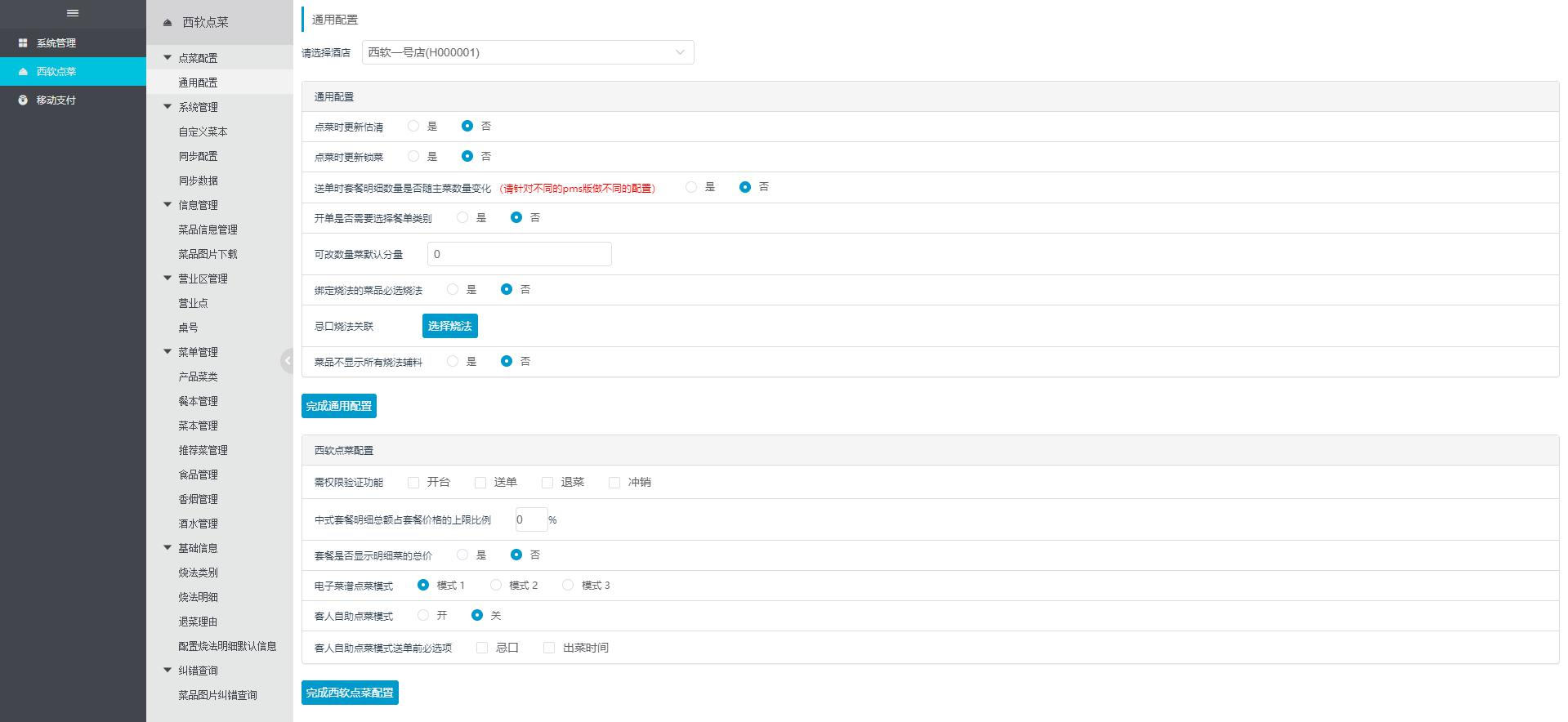Turn on 客人自助点菜模式 with 开
The width and height of the screenshot is (1568, 722).
pyautogui.click(x=423, y=615)
